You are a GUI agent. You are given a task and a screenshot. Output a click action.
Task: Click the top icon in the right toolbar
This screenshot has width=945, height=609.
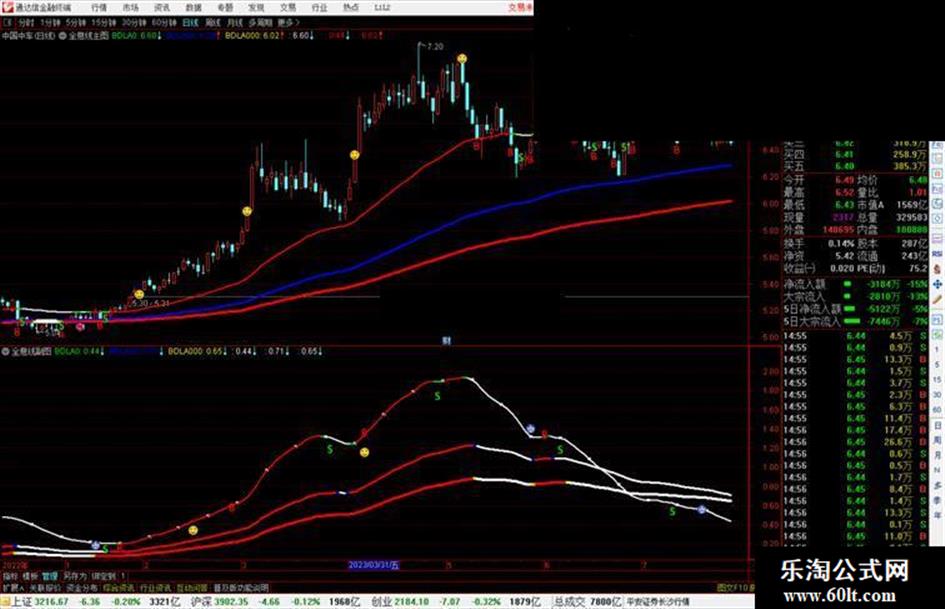coord(937,145)
